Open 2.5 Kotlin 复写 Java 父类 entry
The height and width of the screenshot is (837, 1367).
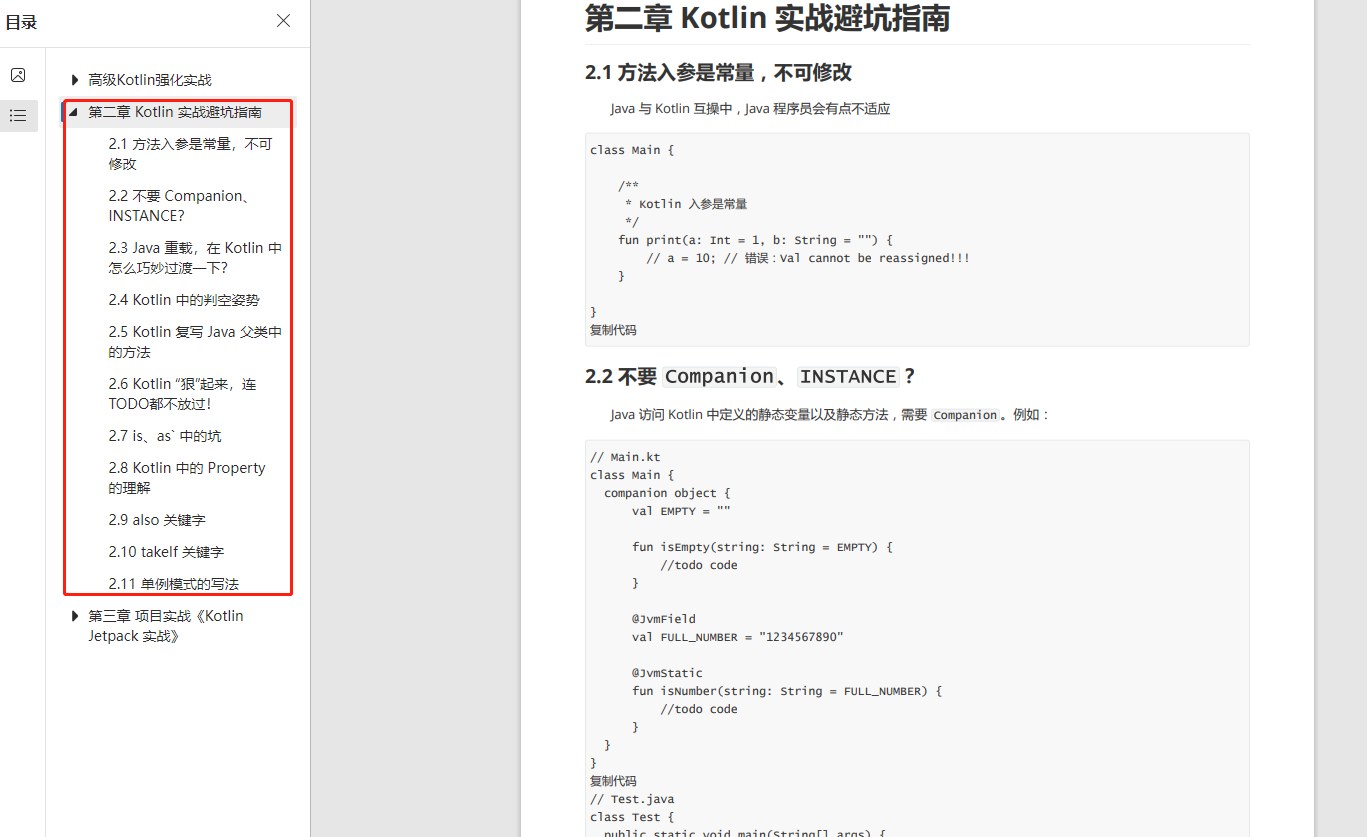[x=195, y=342]
